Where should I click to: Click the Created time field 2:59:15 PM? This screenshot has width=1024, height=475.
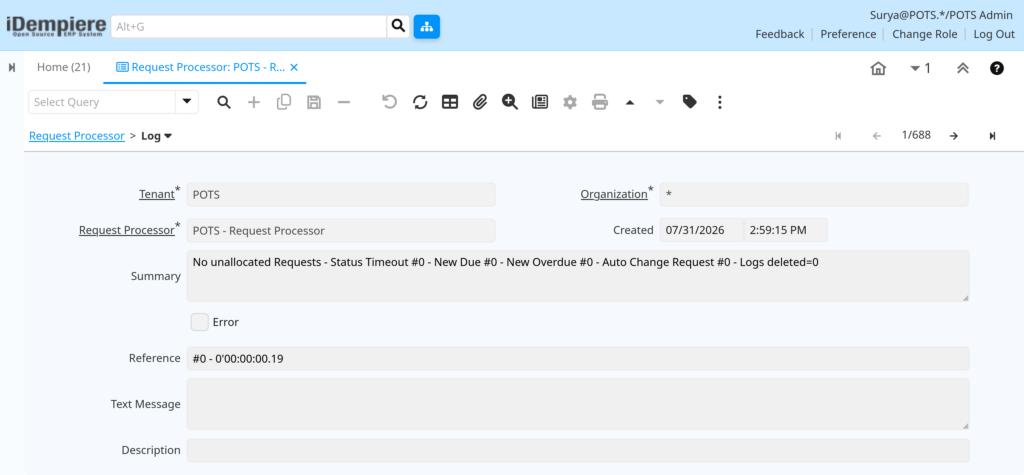point(786,230)
